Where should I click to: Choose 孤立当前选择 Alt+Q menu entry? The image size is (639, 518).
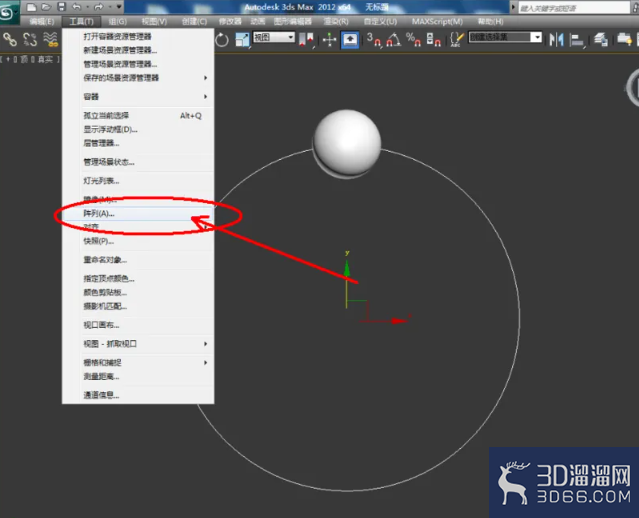point(138,116)
